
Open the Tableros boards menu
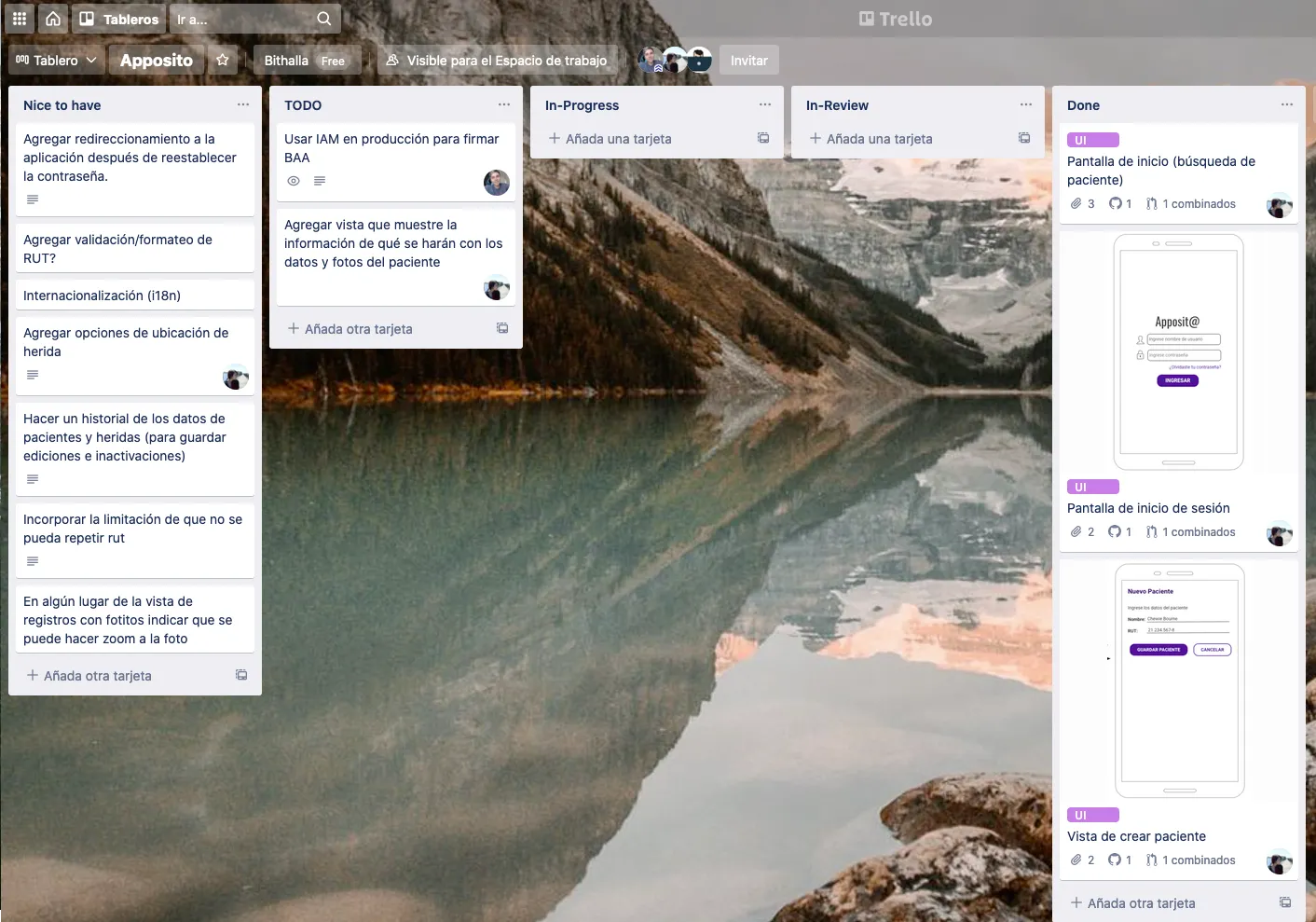[119, 19]
